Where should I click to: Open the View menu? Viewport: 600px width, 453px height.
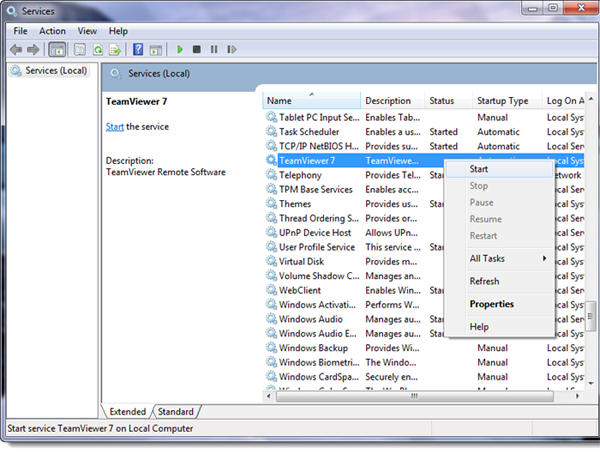(87, 31)
